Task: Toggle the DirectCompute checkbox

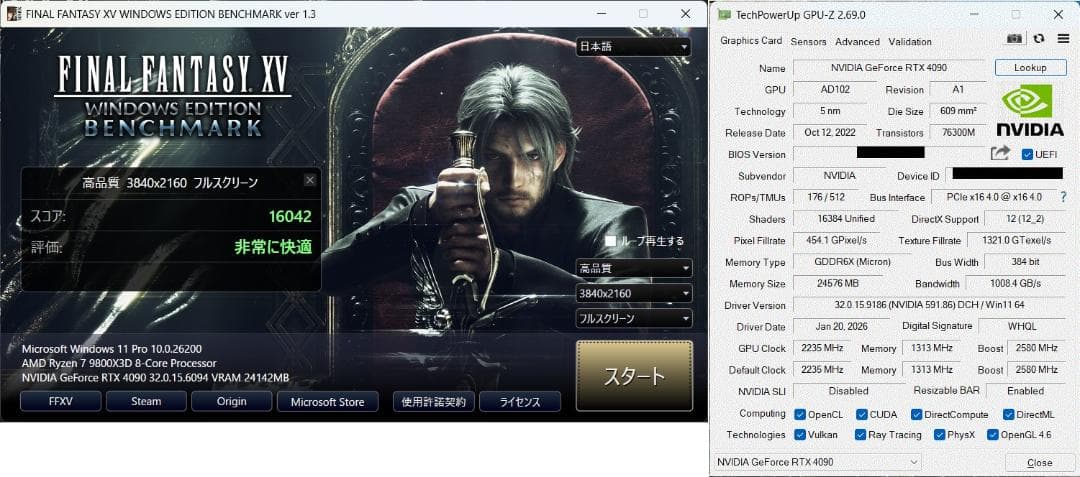Action: pyautogui.click(x=916, y=414)
